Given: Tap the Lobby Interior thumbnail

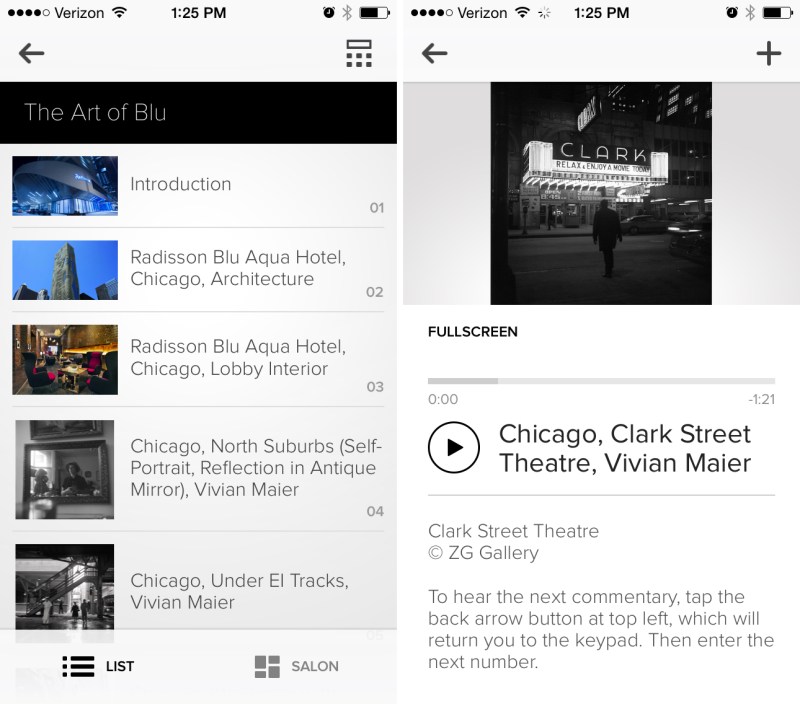Looking at the screenshot, I should (x=65, y=360).
